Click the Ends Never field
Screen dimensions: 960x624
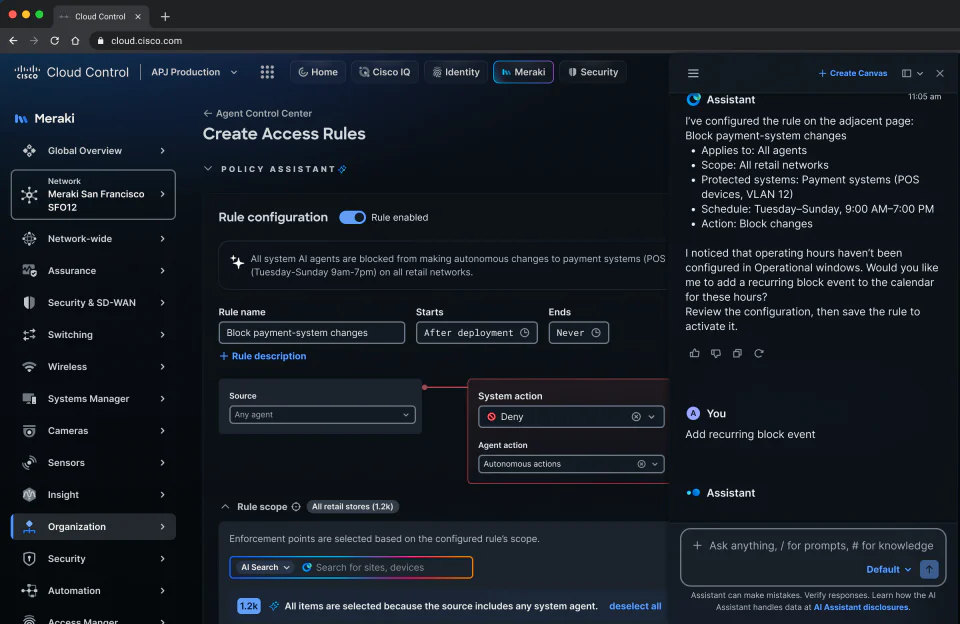(x=579, y=333)
